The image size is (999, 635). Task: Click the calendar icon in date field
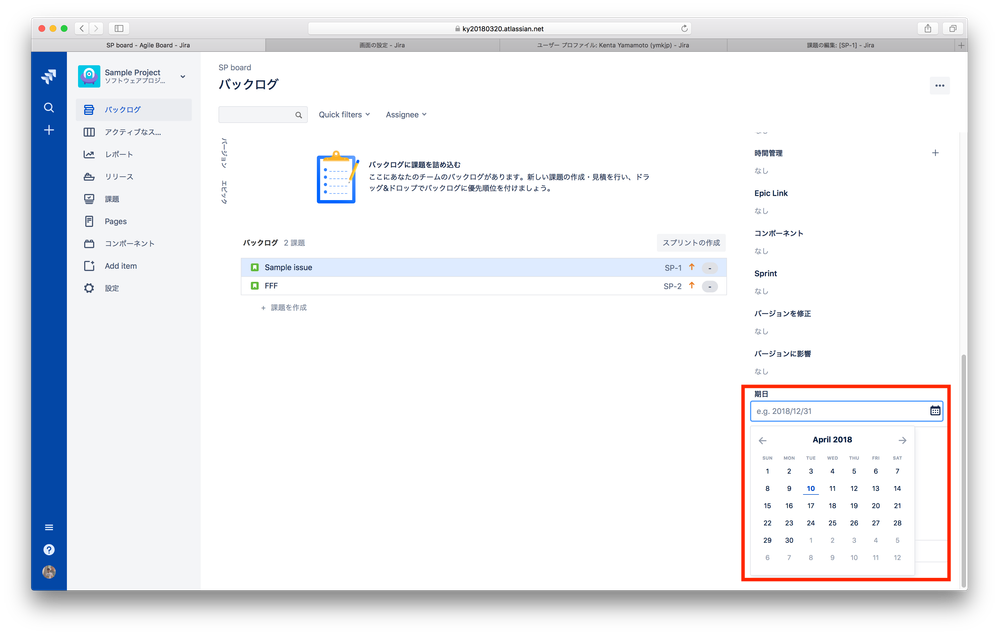click(935, 411)
